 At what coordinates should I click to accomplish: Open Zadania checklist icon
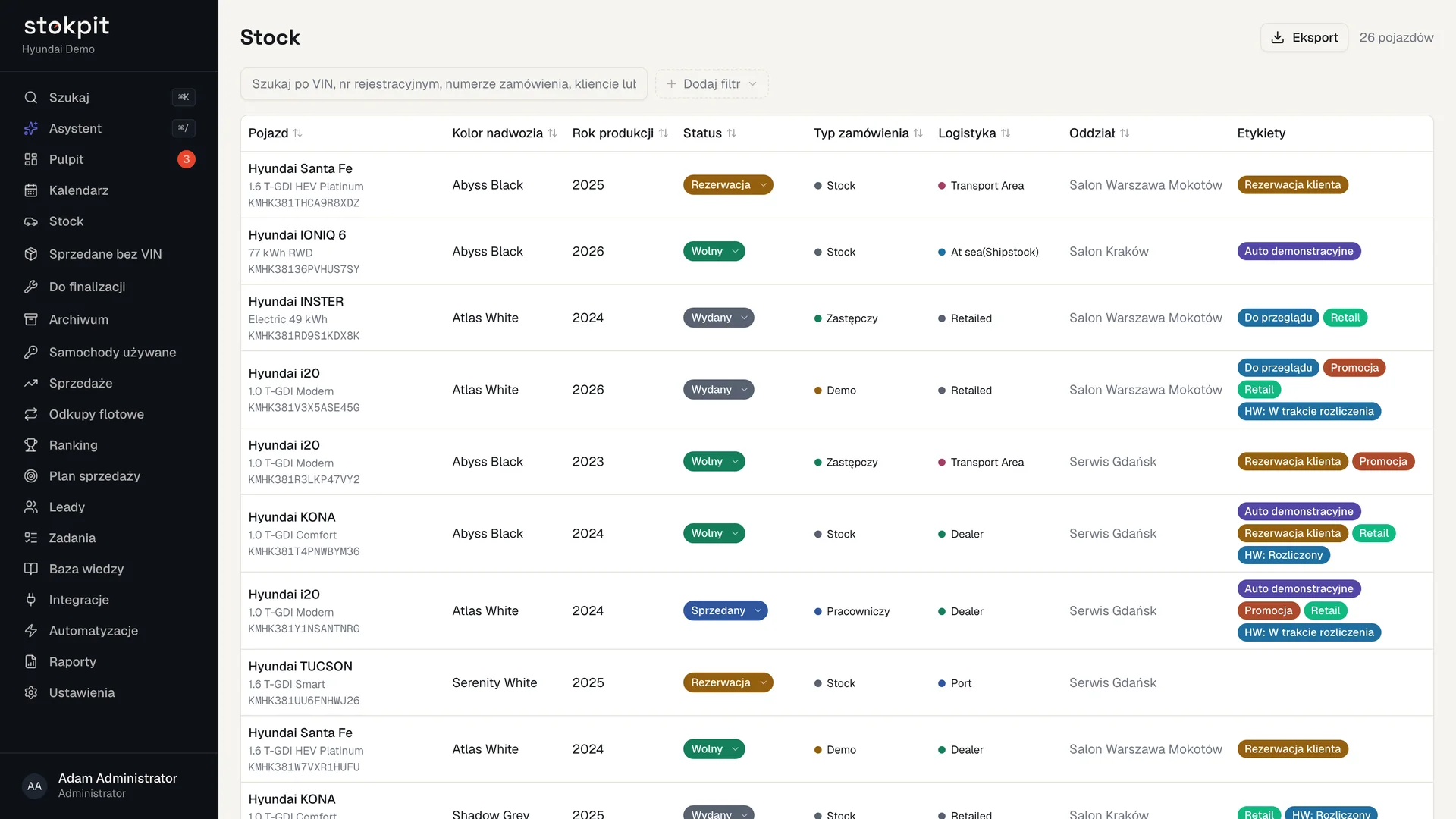(31, 538)
